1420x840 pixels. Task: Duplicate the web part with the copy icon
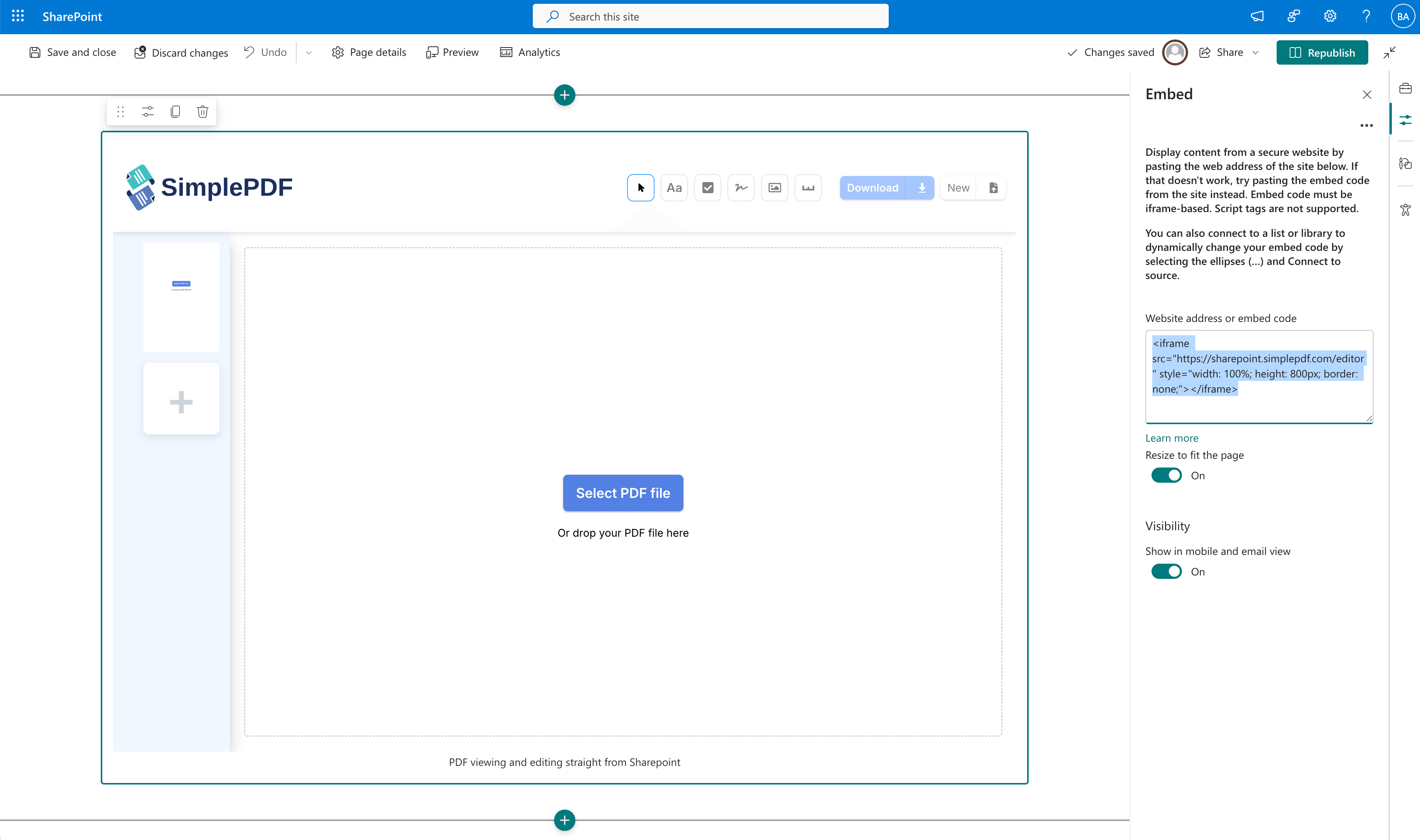[175, 111]
